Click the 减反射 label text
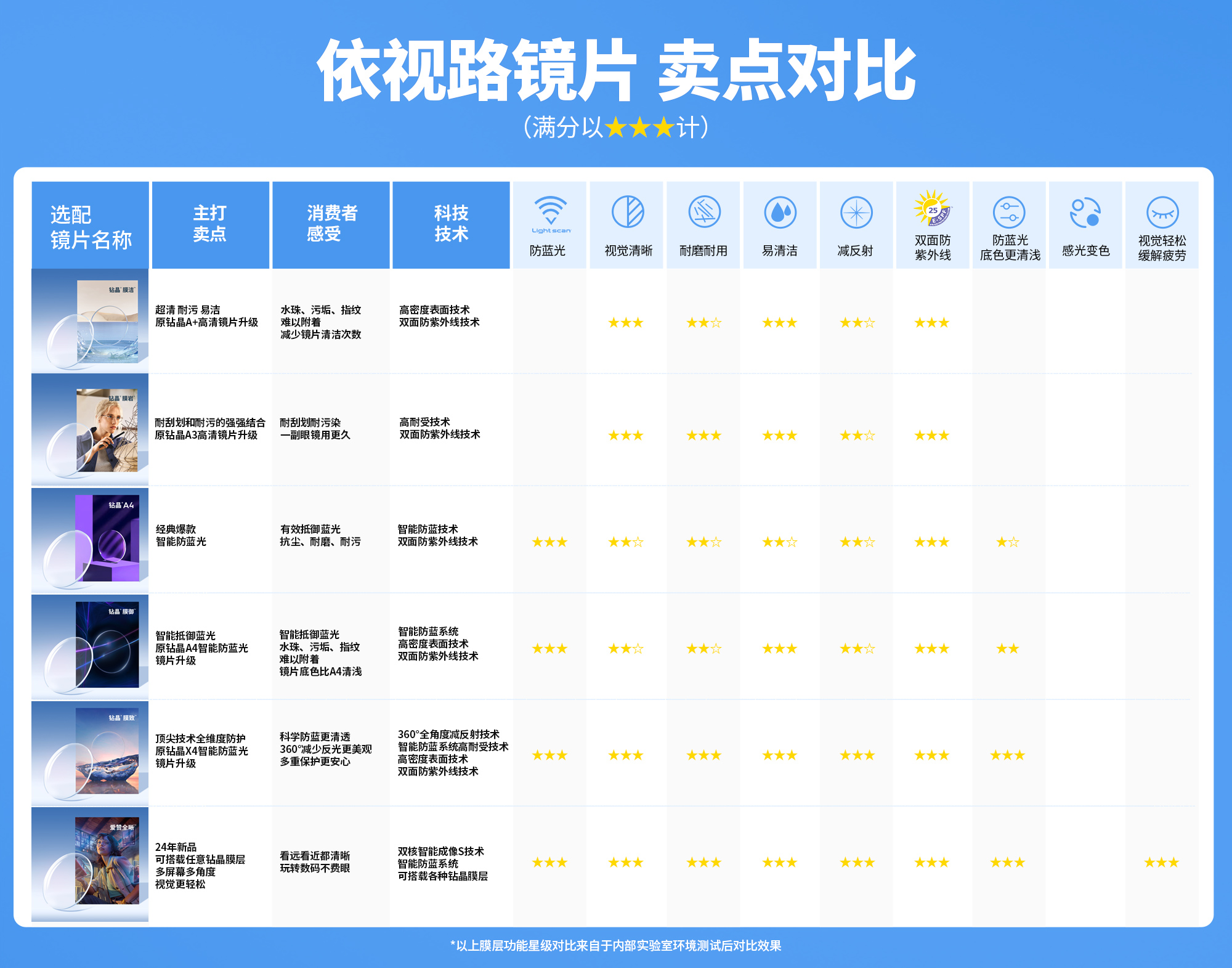The height and width of the screenshot is (968, 1232). pyautogui.click(x=856, y=251)
